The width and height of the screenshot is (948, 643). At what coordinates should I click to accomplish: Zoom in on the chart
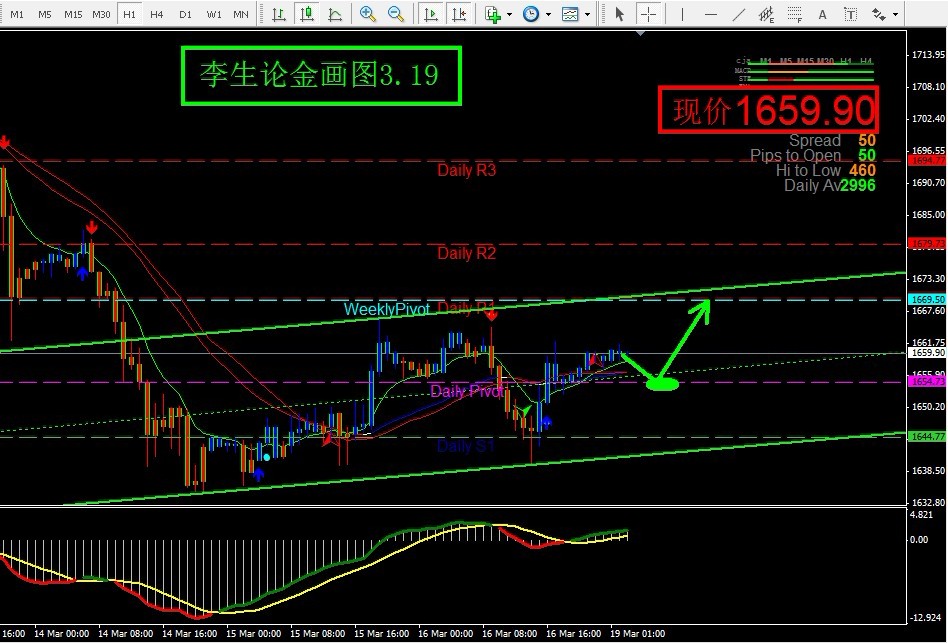coord(368,14)
